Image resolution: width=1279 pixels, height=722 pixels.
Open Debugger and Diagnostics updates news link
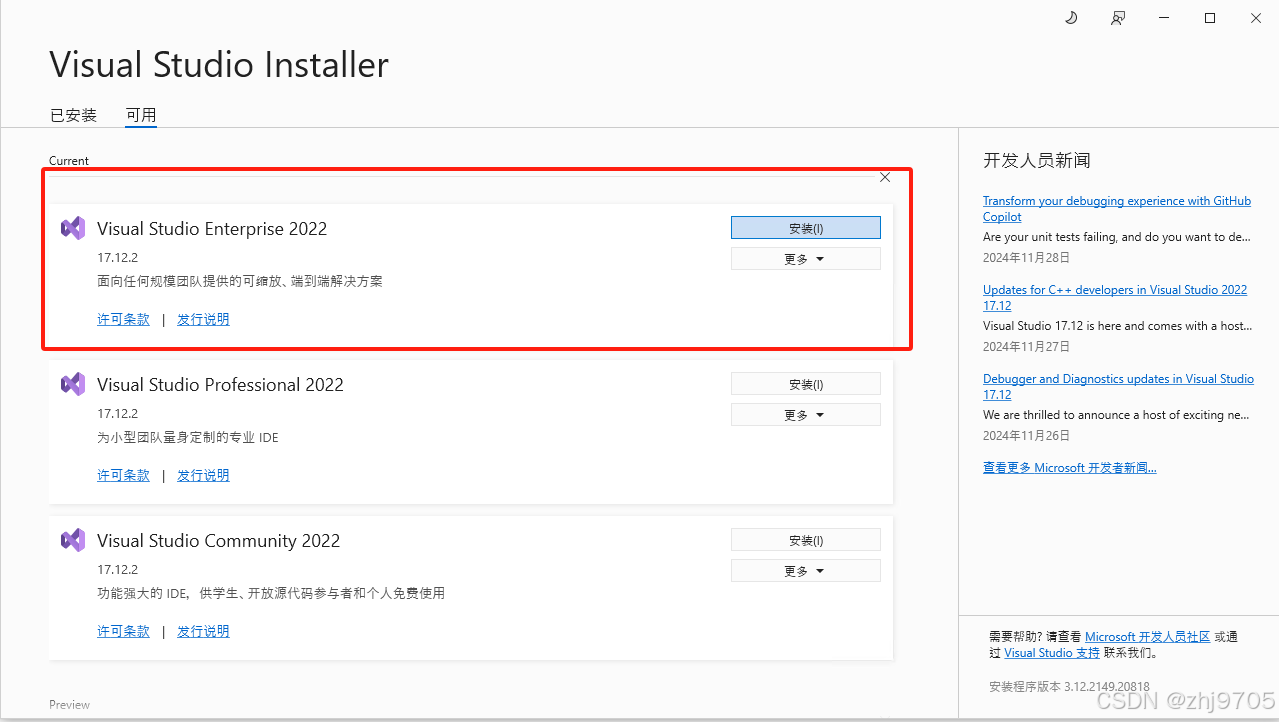click(x=1118, y=387)
